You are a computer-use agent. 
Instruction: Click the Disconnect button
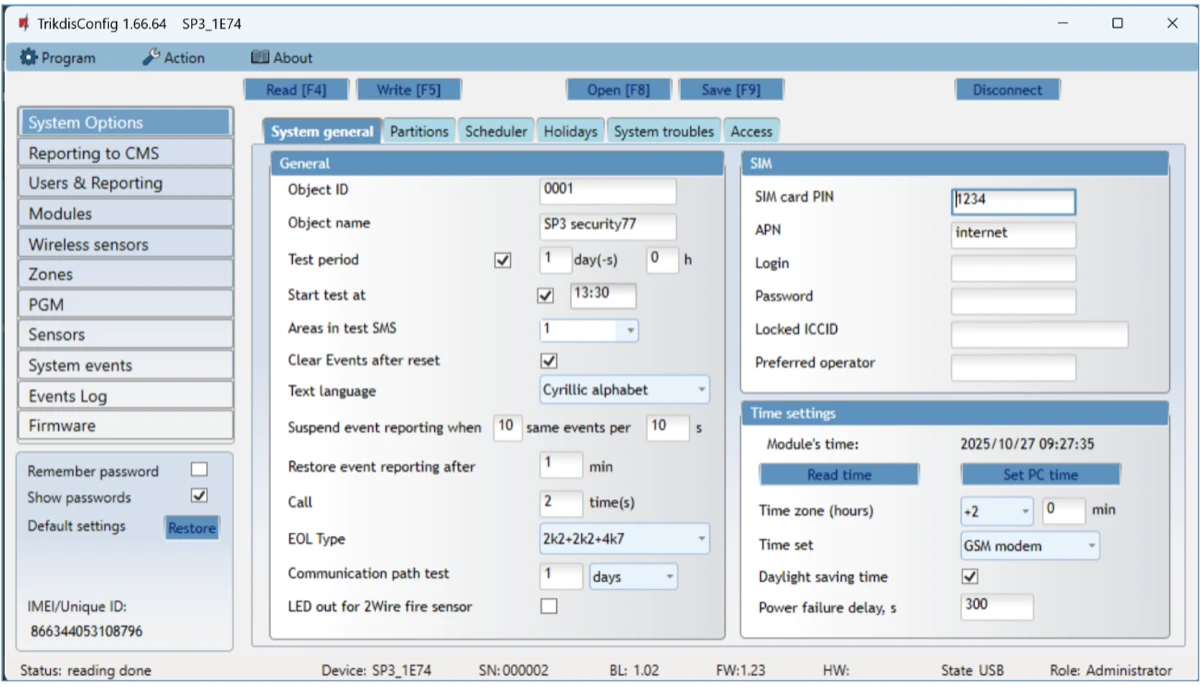pos(1007,90)
